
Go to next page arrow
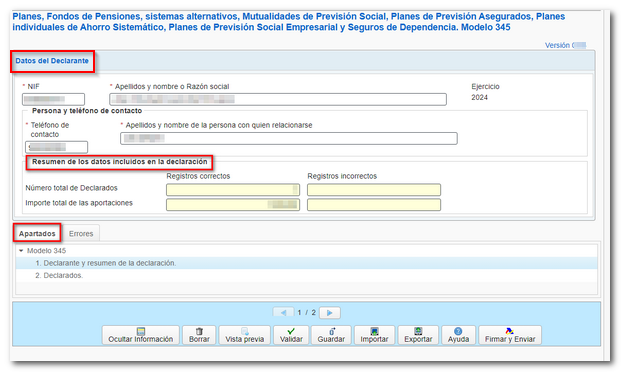click(x=330, y=313)
